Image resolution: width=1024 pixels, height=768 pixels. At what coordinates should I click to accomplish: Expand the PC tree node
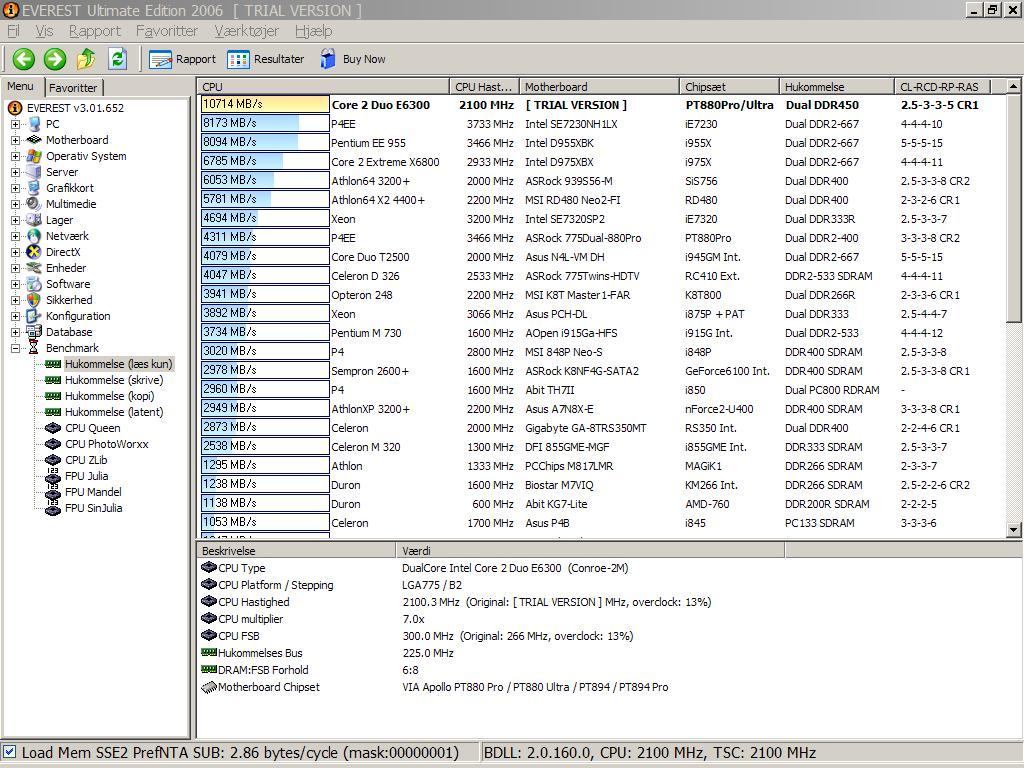pos(15,124)
